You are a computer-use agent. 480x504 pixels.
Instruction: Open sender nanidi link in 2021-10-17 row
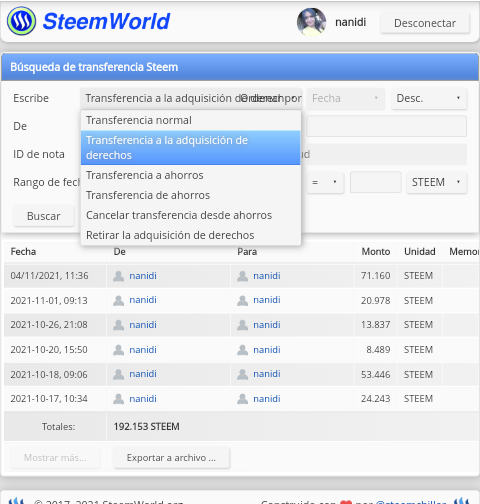(x=143, y=399)
